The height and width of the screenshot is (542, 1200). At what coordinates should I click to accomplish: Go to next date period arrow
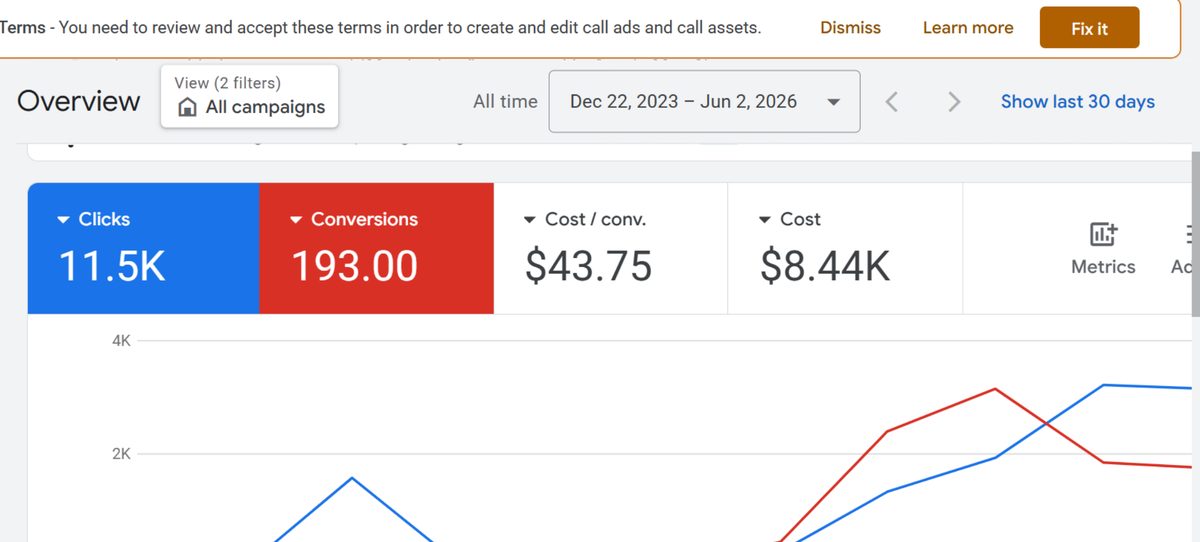coord(954,102)
